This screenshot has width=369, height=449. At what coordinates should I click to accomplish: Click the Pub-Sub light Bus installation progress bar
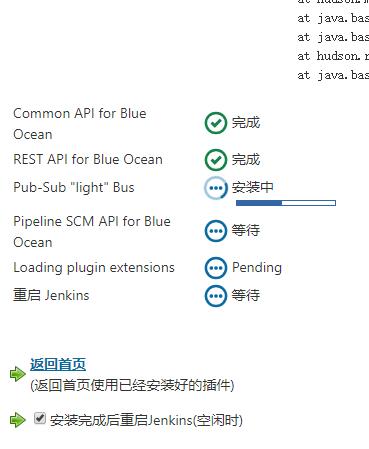(286, 203)
